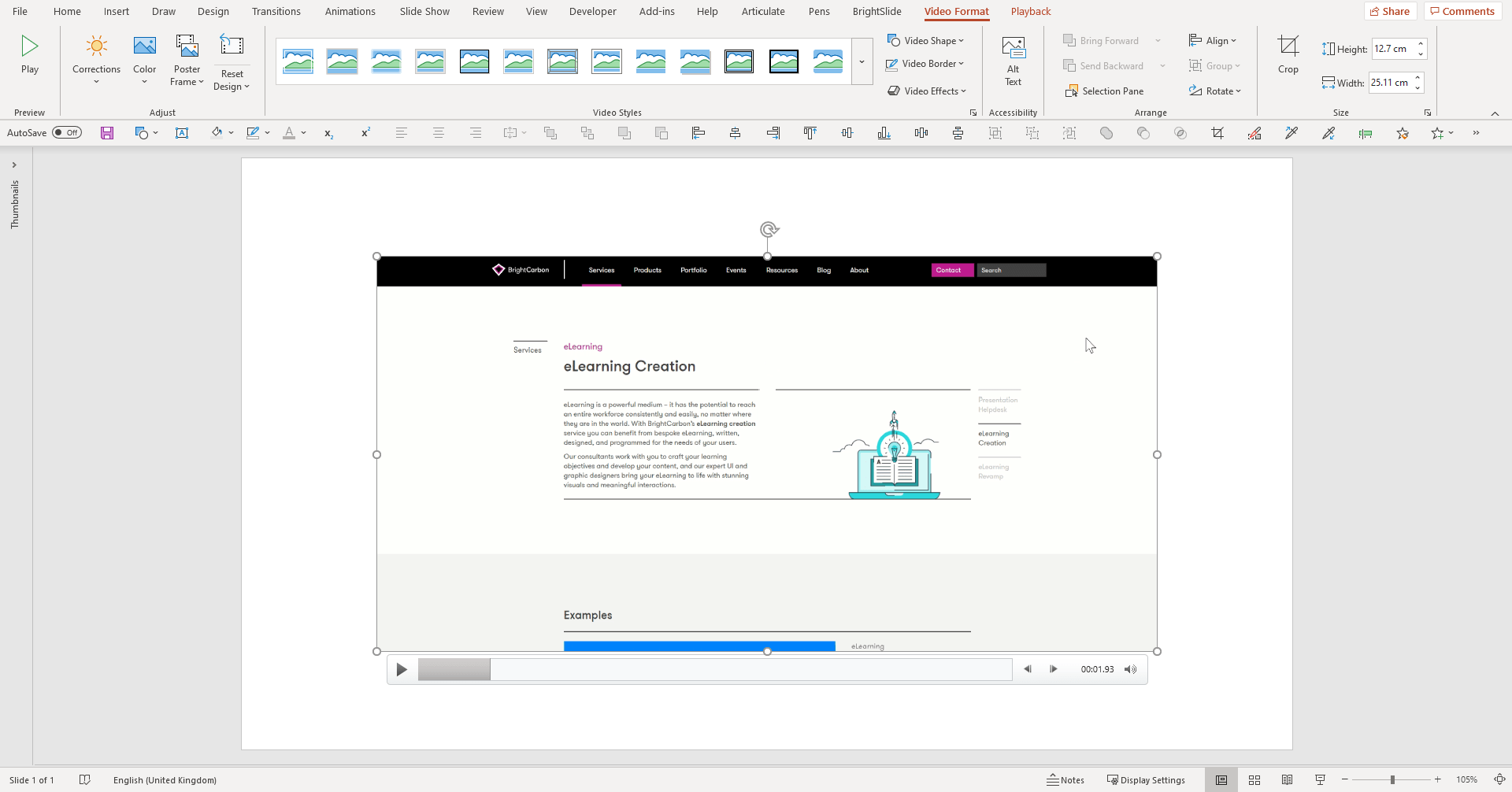Align objects center horizontally
The height and width of the screenshot is (792, 1512).
pyautogui.click(x=735, y=133)
